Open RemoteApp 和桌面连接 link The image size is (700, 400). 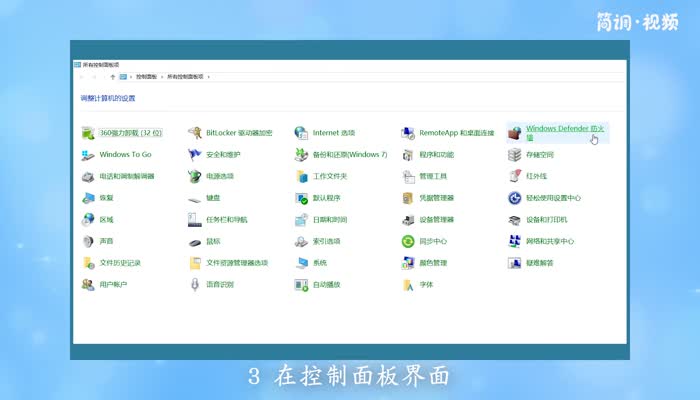[457, 133]
